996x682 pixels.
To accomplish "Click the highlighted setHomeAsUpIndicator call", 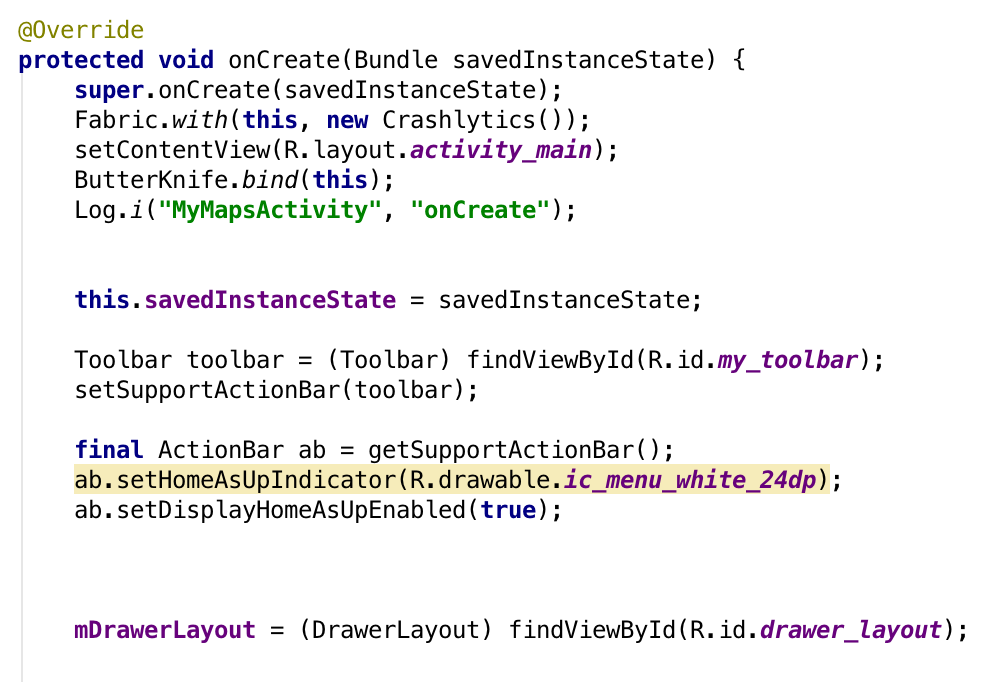I will pyautogui.click(x=452, y=479).
